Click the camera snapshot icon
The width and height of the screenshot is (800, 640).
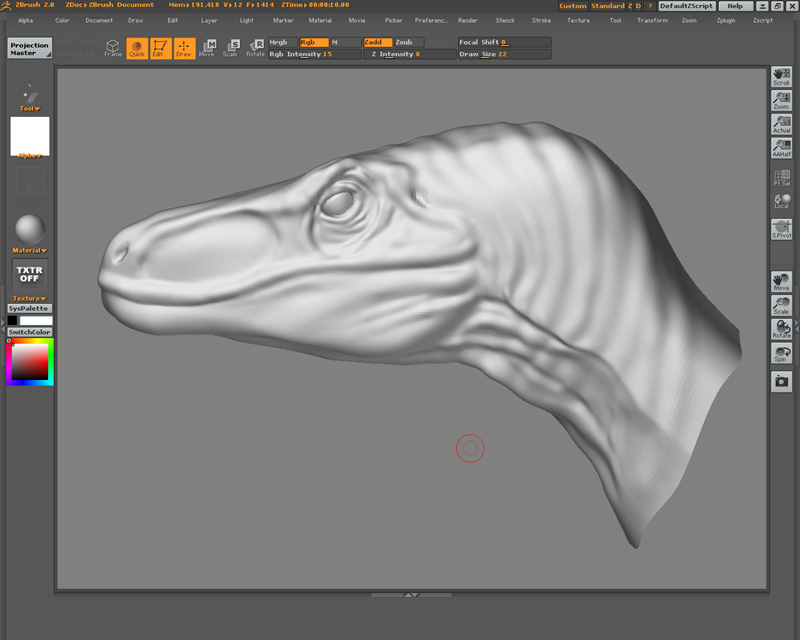coord(781,381)
